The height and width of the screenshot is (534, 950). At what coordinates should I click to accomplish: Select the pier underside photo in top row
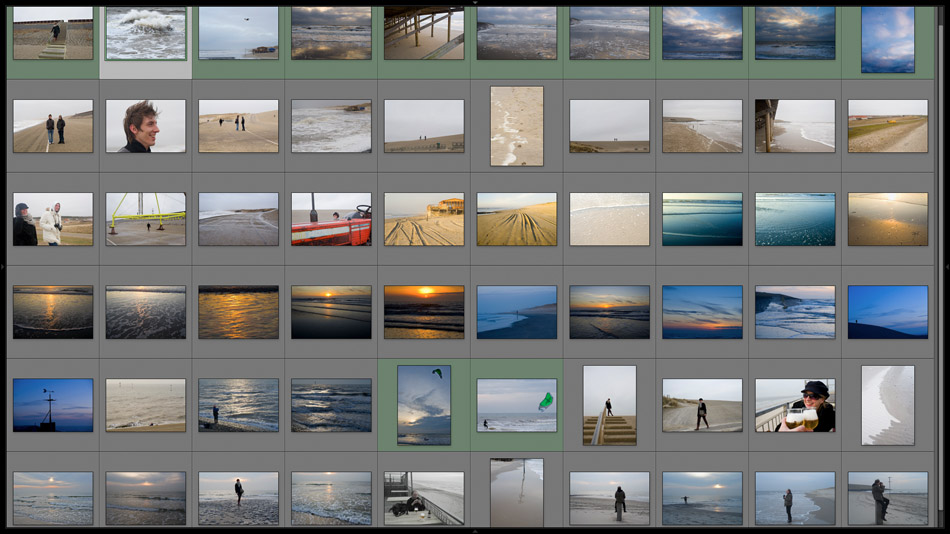(x=424, y=34)
